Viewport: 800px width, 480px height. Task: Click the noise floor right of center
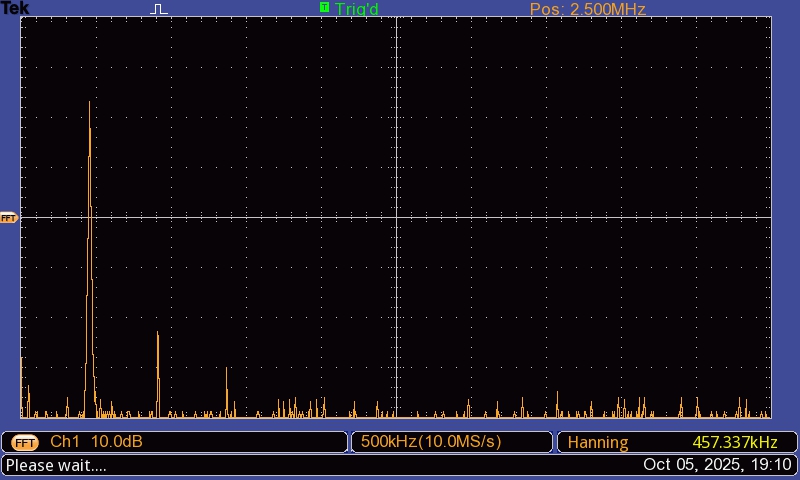[580, 412]
